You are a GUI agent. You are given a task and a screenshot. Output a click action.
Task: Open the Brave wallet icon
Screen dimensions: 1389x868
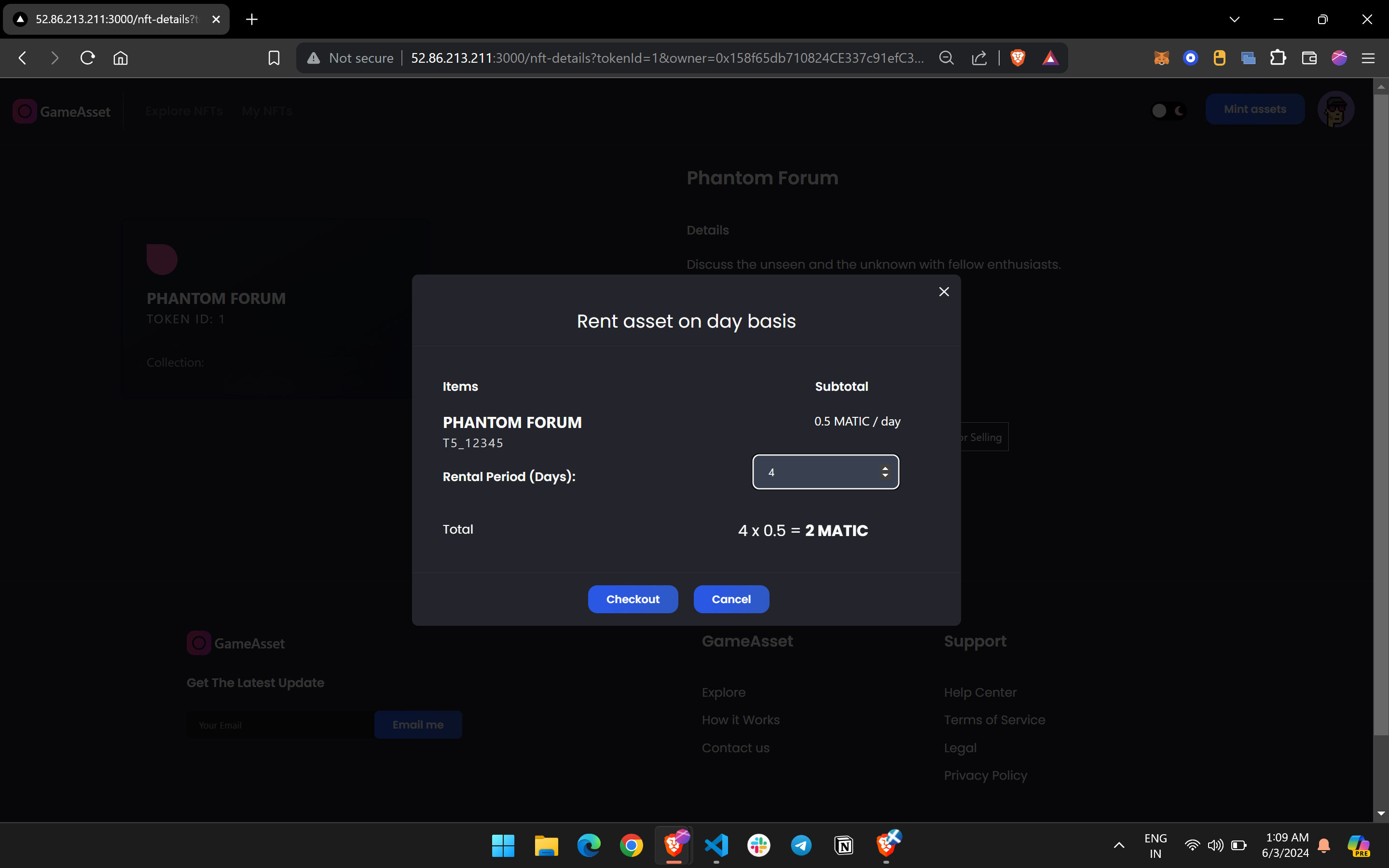(x=1308, y=58)
